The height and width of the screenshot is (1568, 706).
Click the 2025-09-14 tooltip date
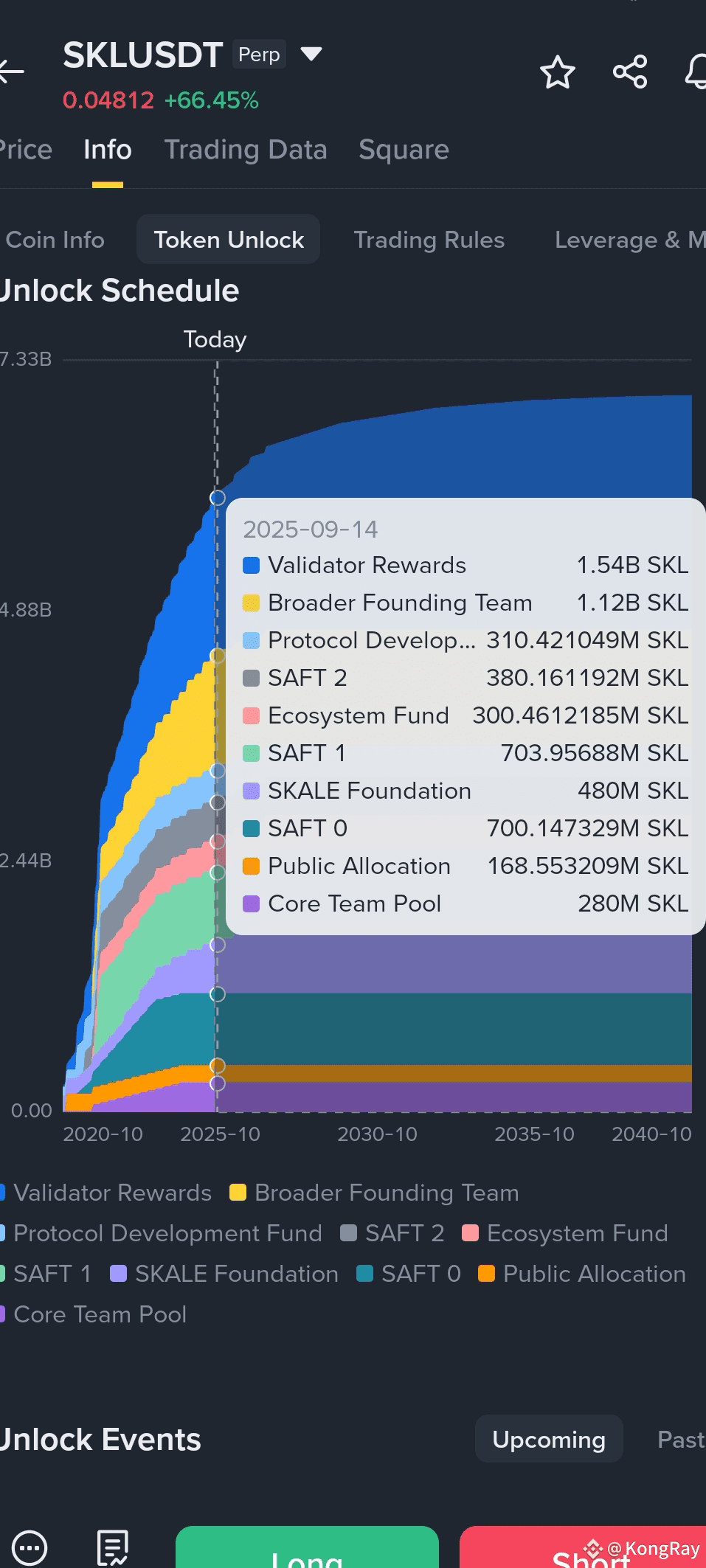(x=311, y=530)
